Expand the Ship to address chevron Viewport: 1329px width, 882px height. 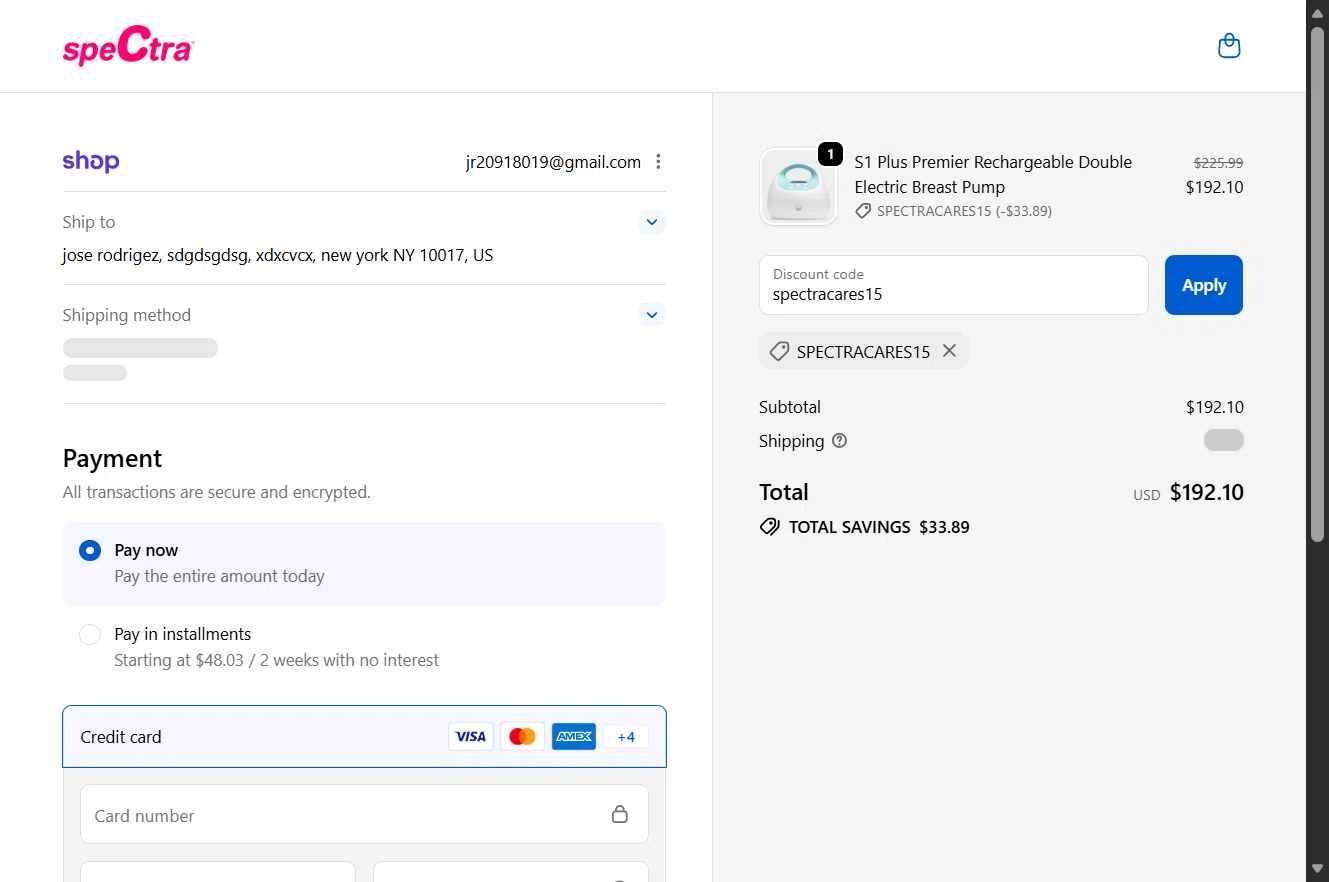click(x=652, y=222)
